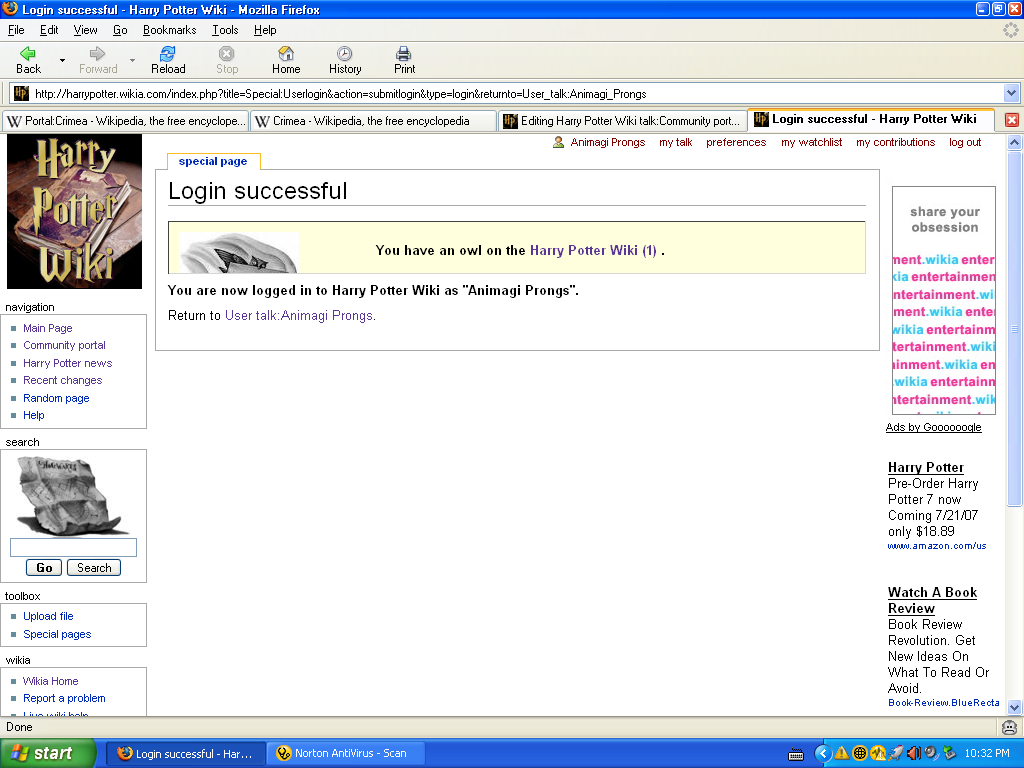
Task: Open the Bookmarks menu
Action: (x=169, y=30)
